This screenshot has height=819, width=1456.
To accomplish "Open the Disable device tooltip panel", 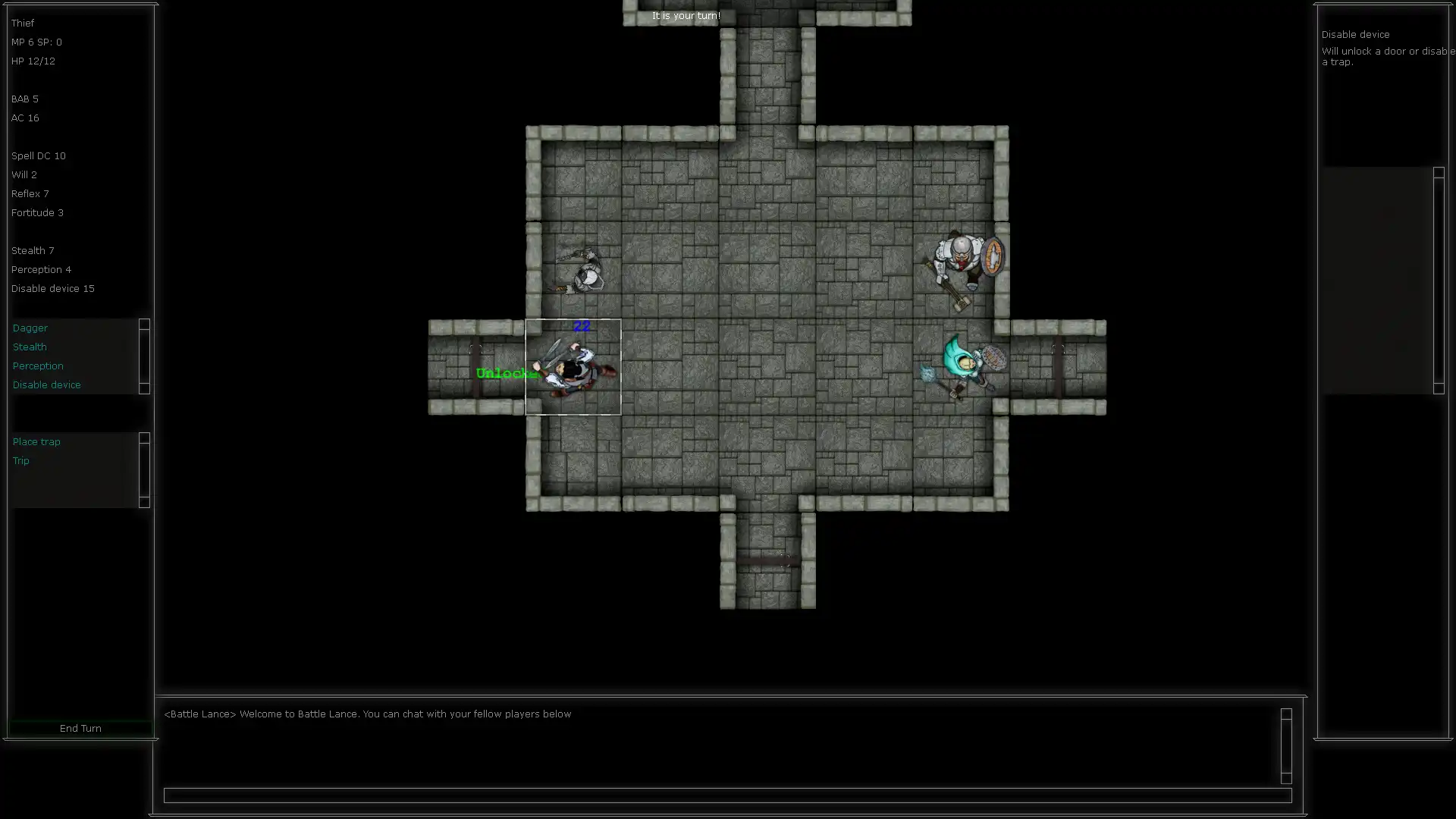I will (x=46, y=384).
